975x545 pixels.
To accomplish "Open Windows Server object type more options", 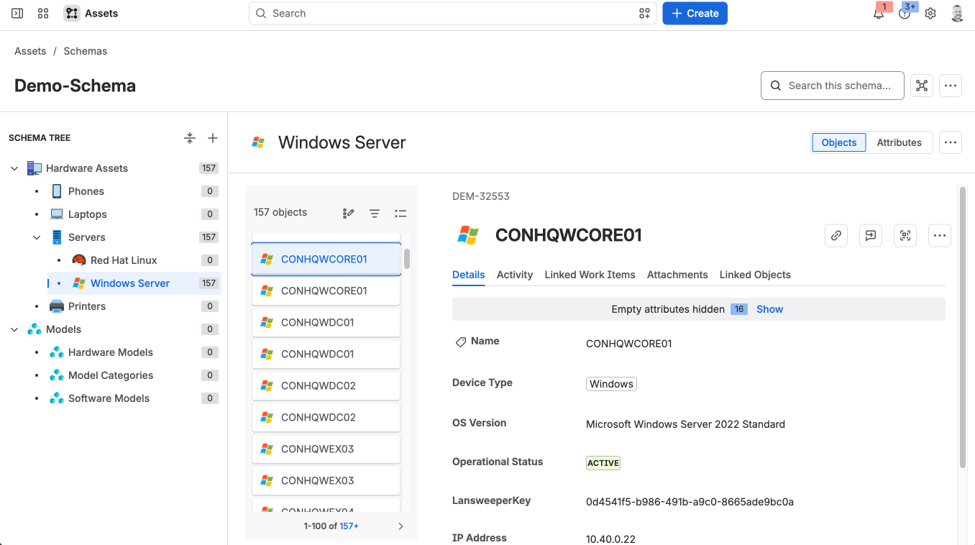I will (950, 142).
